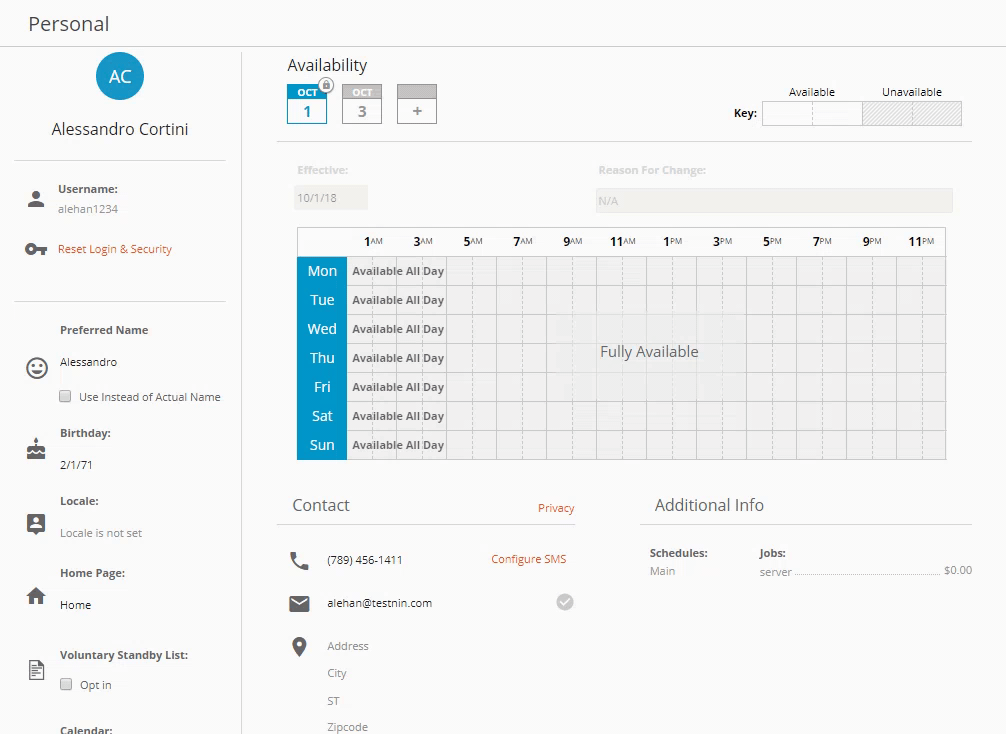
Task: Click the key icon for login security
Action: coord(36,249)
